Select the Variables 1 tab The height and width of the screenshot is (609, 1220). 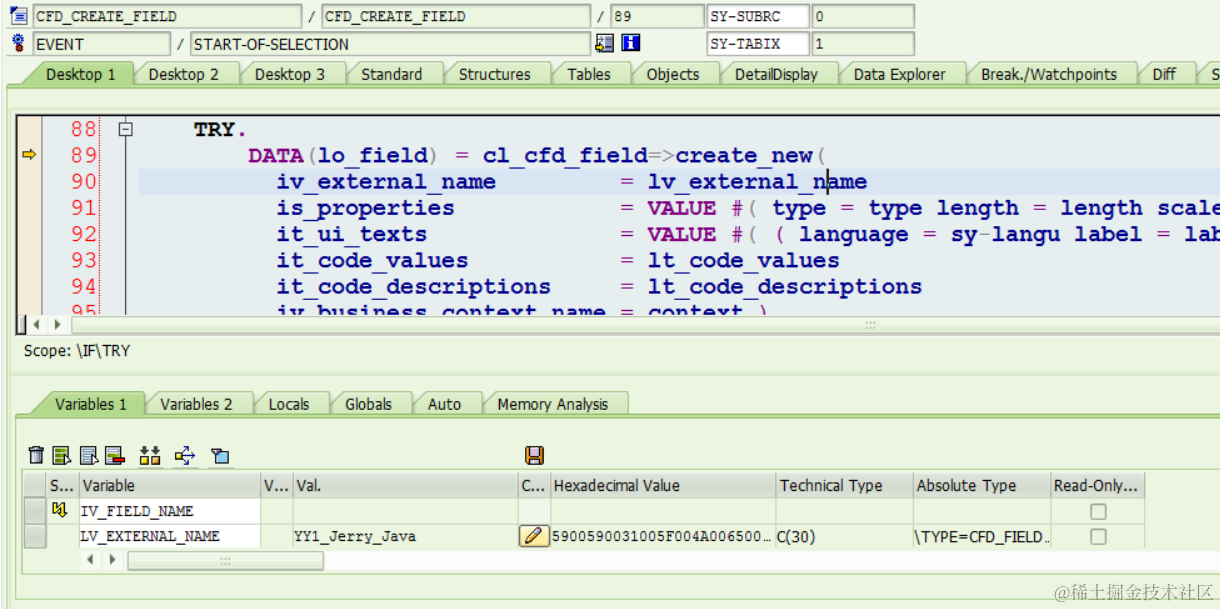pos(91,404)
